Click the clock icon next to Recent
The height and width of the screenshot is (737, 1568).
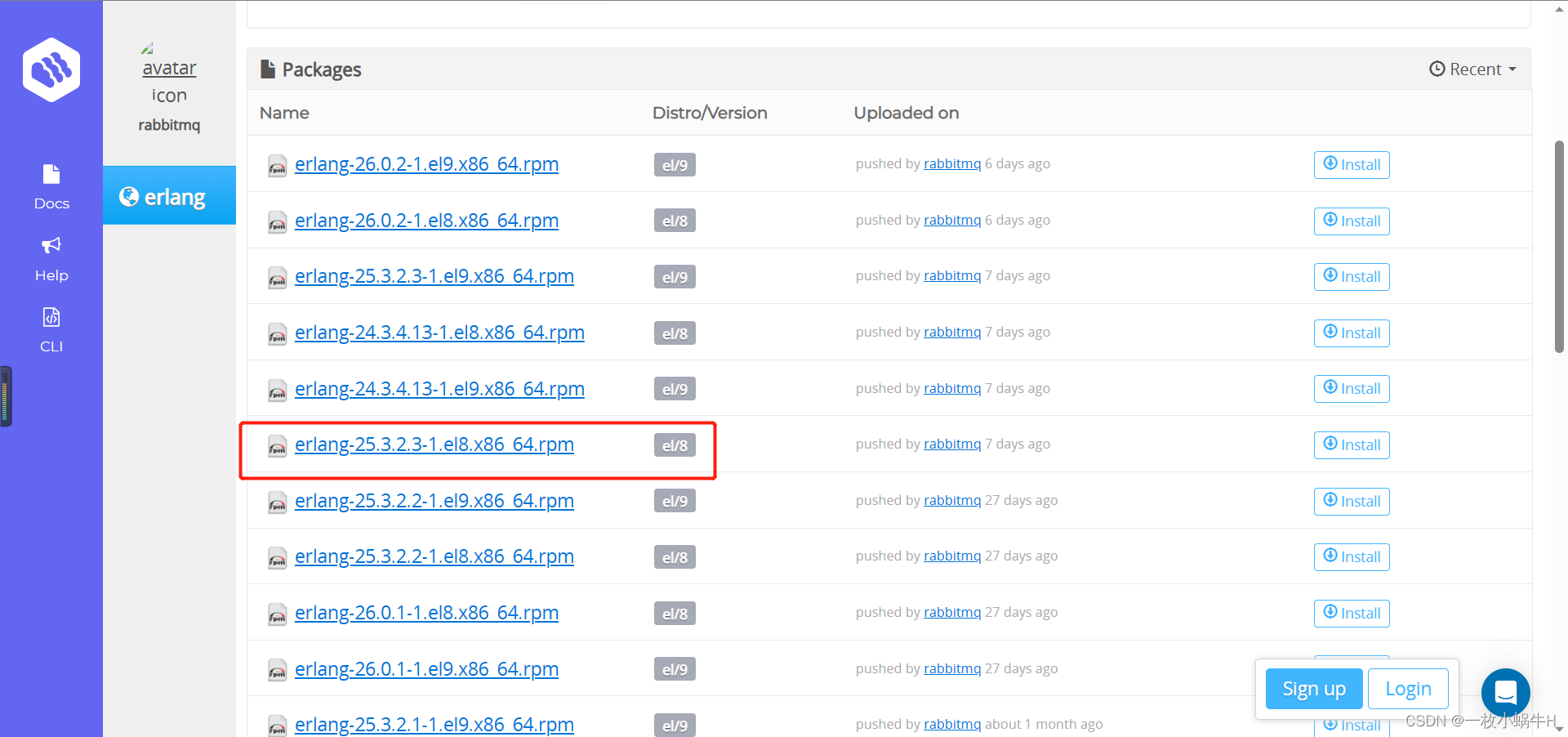click(1437, 69)
